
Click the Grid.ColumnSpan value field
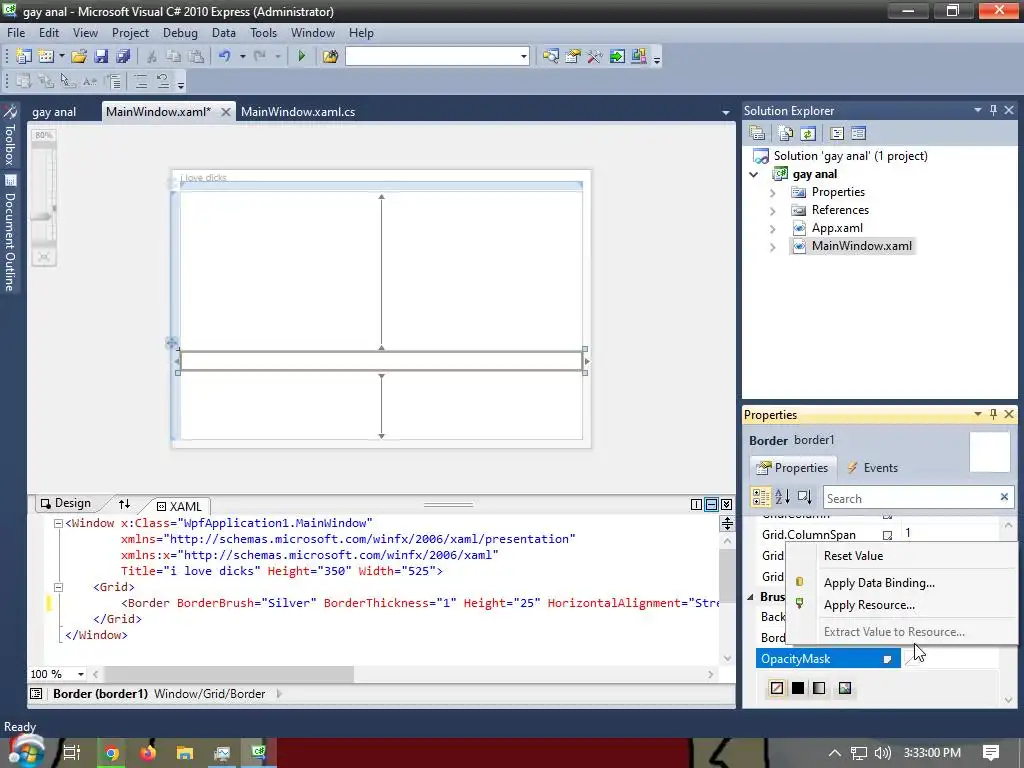tap(949, 534)
